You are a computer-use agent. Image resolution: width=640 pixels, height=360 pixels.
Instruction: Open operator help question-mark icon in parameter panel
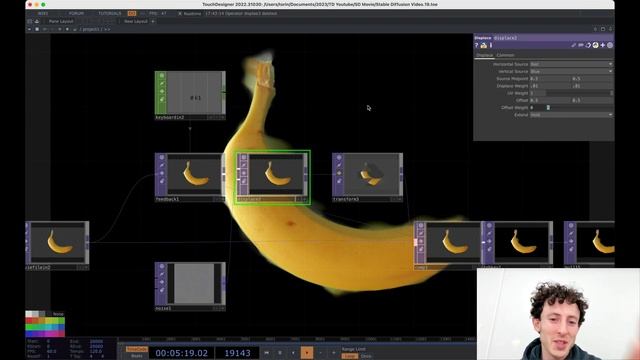[x=476, y=45]
